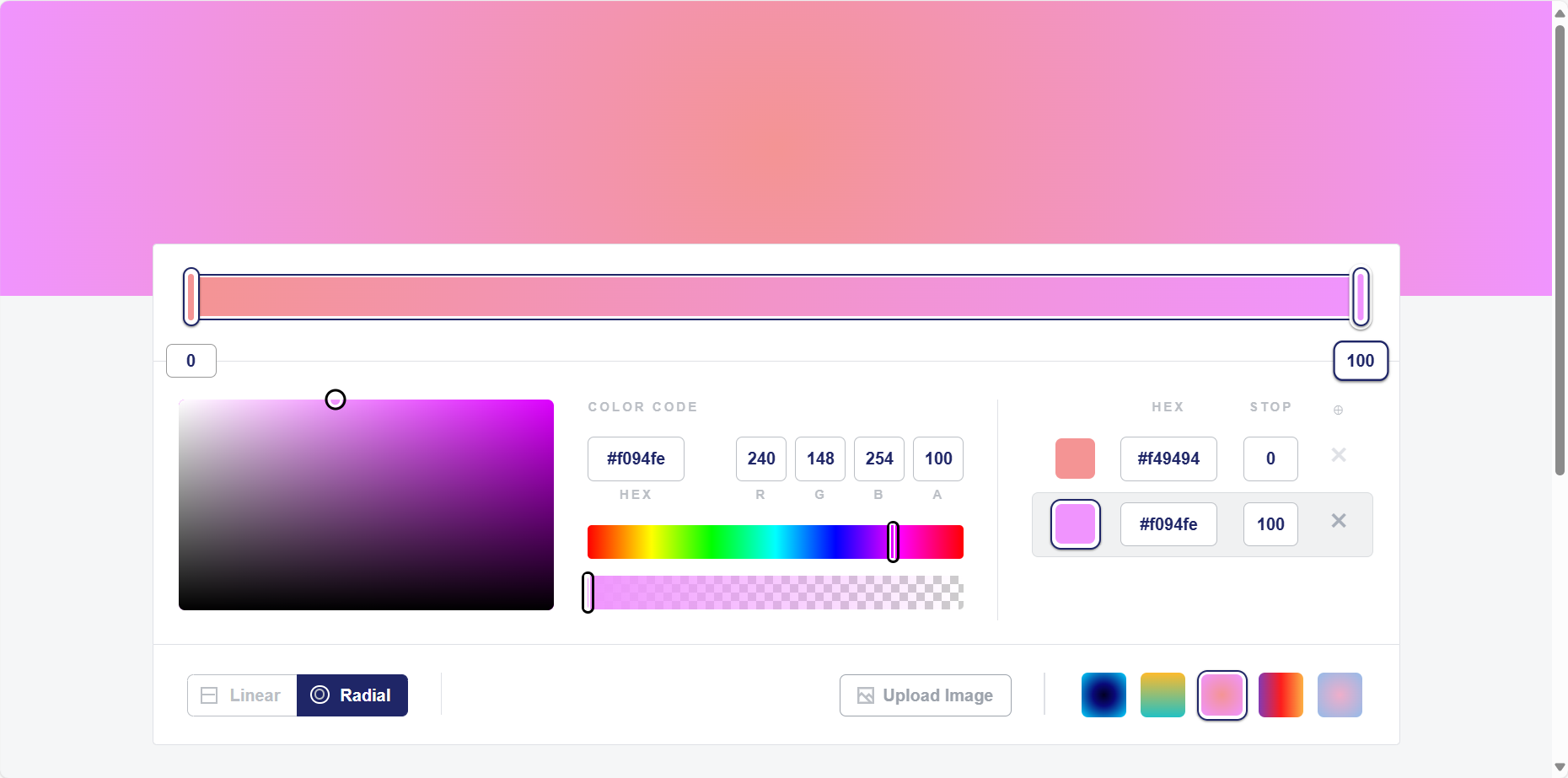Viewport: 1568px width, 778px height.
Task: Click the saturation picker circle handle
Action: coord(336,400)
